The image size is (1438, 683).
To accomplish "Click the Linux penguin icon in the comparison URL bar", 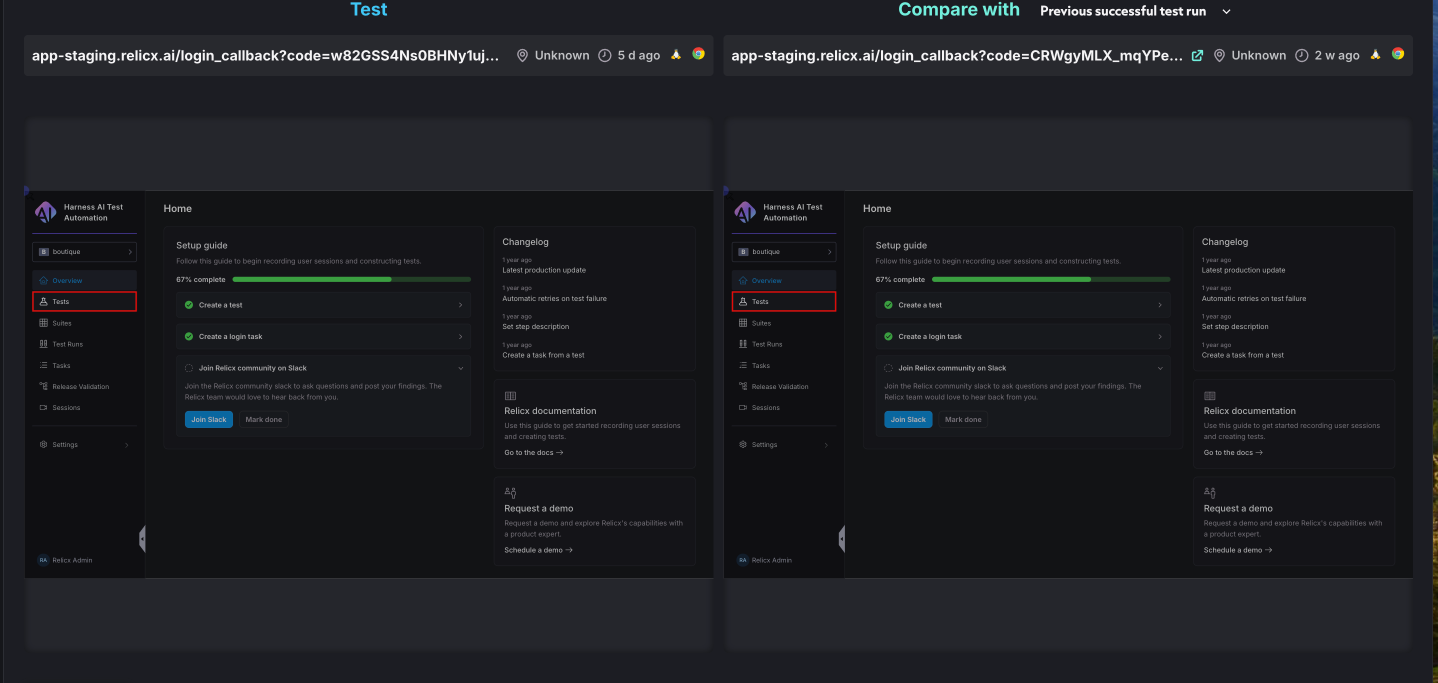I will tap(1376, 55).
